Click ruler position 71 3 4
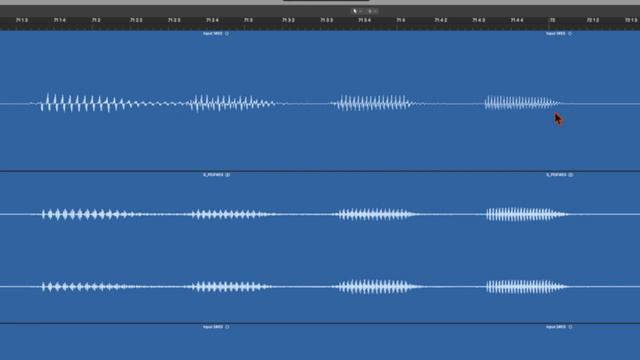Viewport: 640px width, 360px height. click(x=364, y=20)
